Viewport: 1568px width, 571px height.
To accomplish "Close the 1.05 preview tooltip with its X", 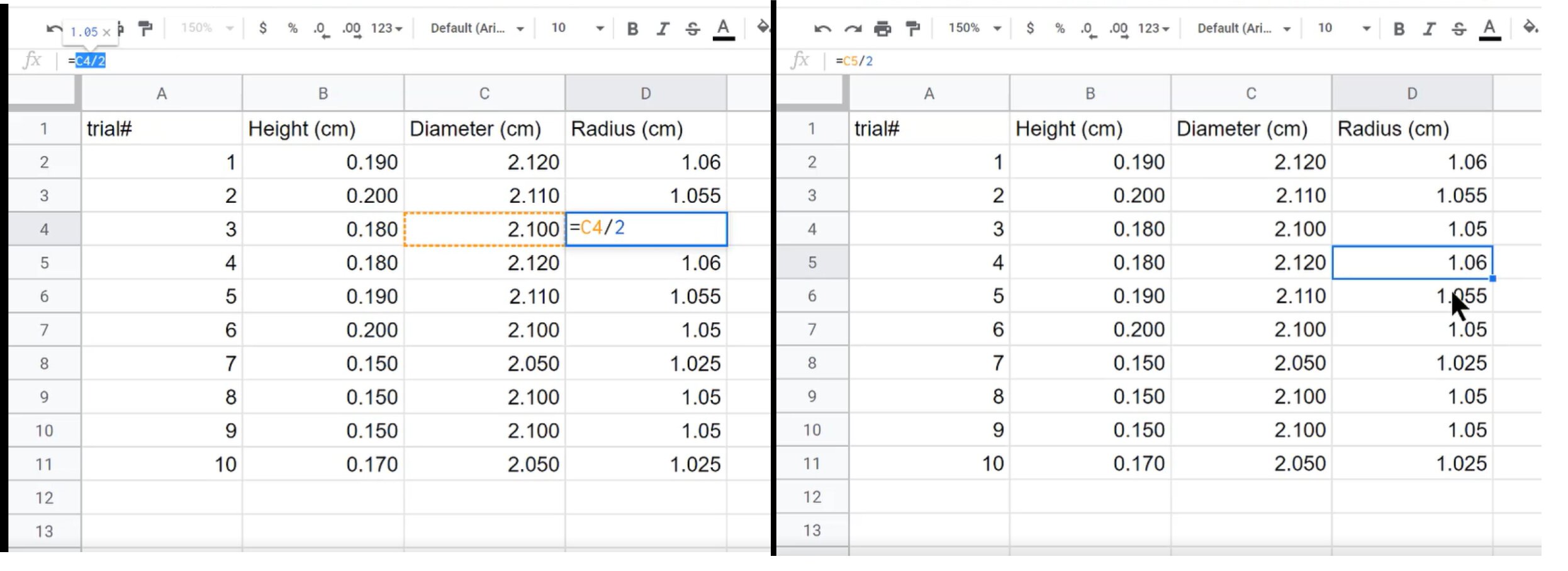I will coord(106,32).
